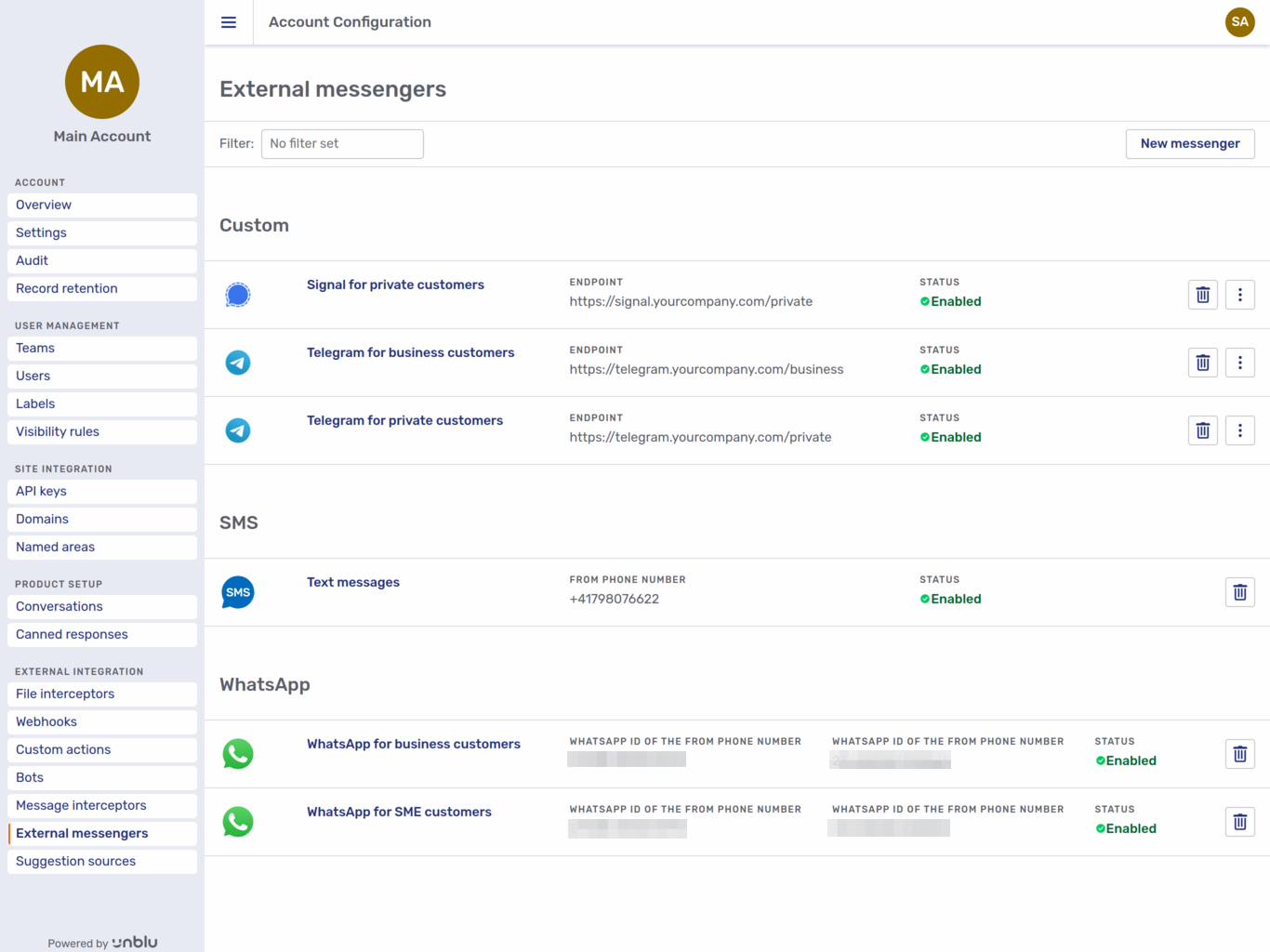Click the New messenger button
The image size is (1270, 952).
click(x=1190, y=143)
